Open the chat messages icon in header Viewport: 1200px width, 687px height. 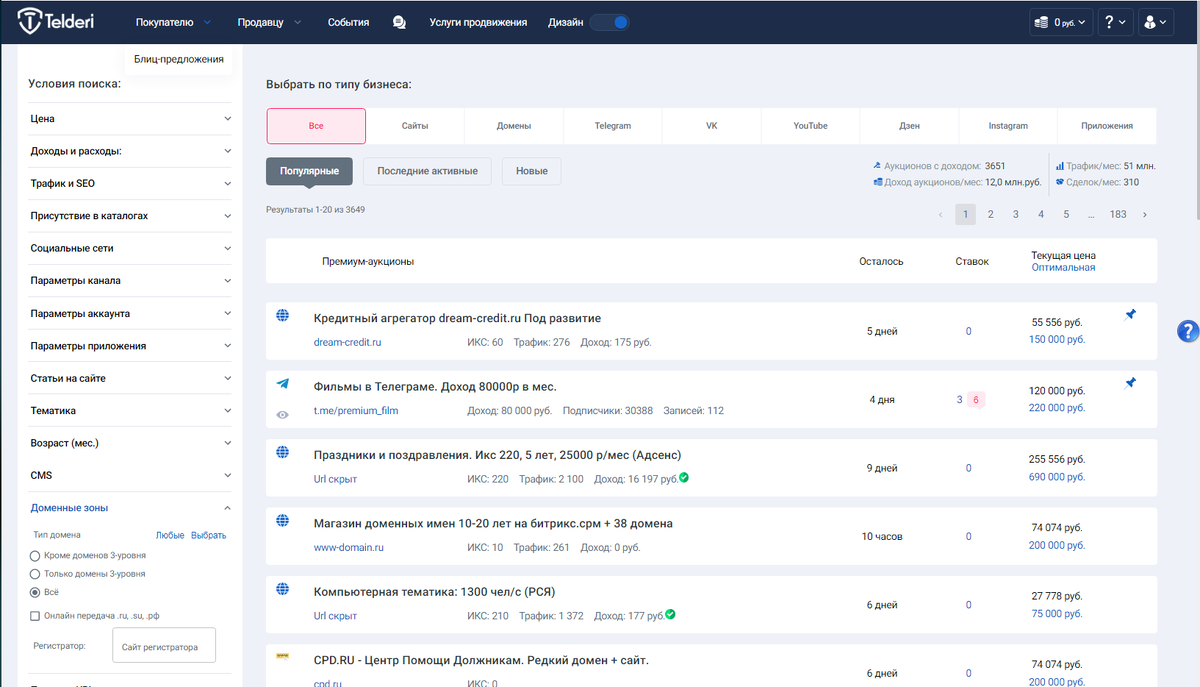(x=399, y=22)
